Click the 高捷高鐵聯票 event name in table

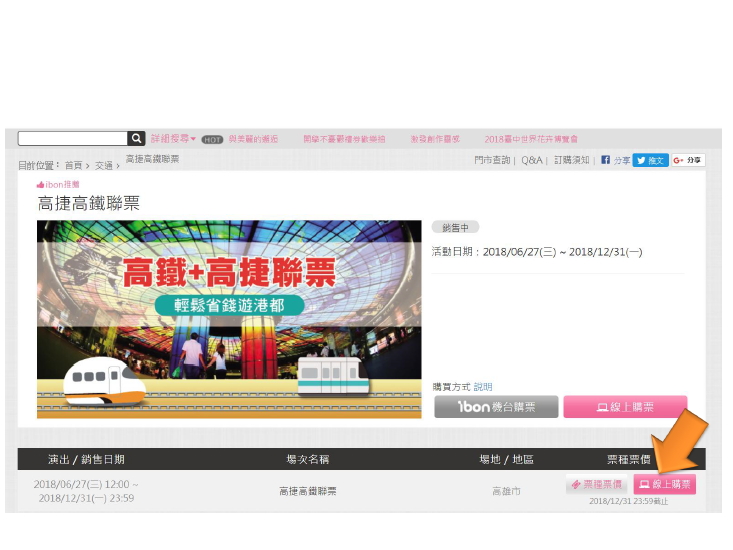click(x=307, y=491)
